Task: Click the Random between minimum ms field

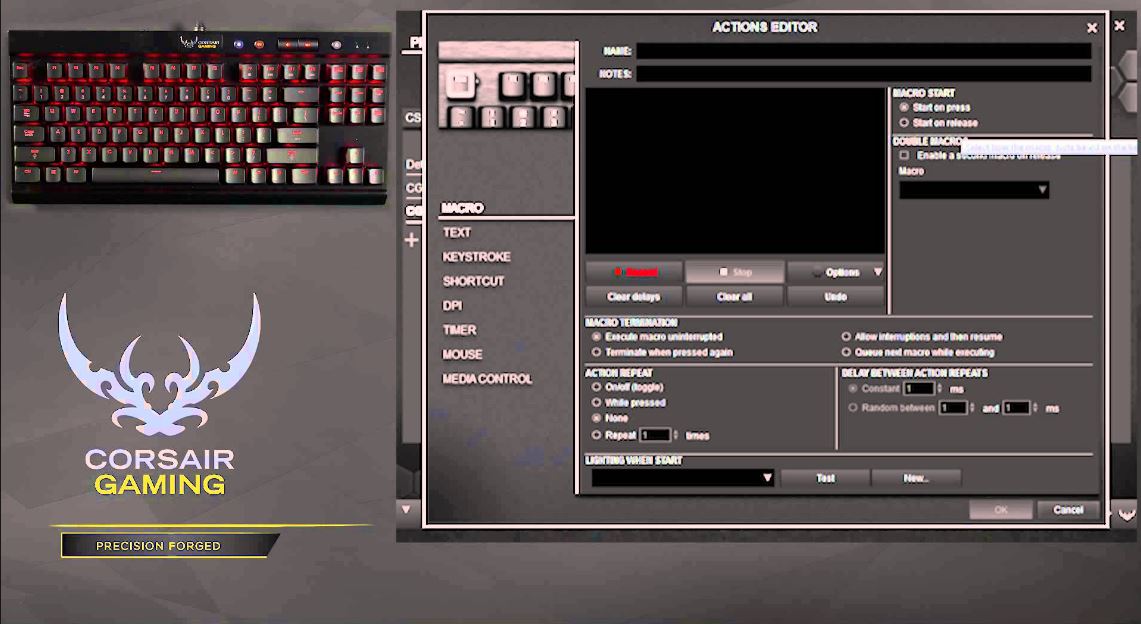Action: point(953,408)
